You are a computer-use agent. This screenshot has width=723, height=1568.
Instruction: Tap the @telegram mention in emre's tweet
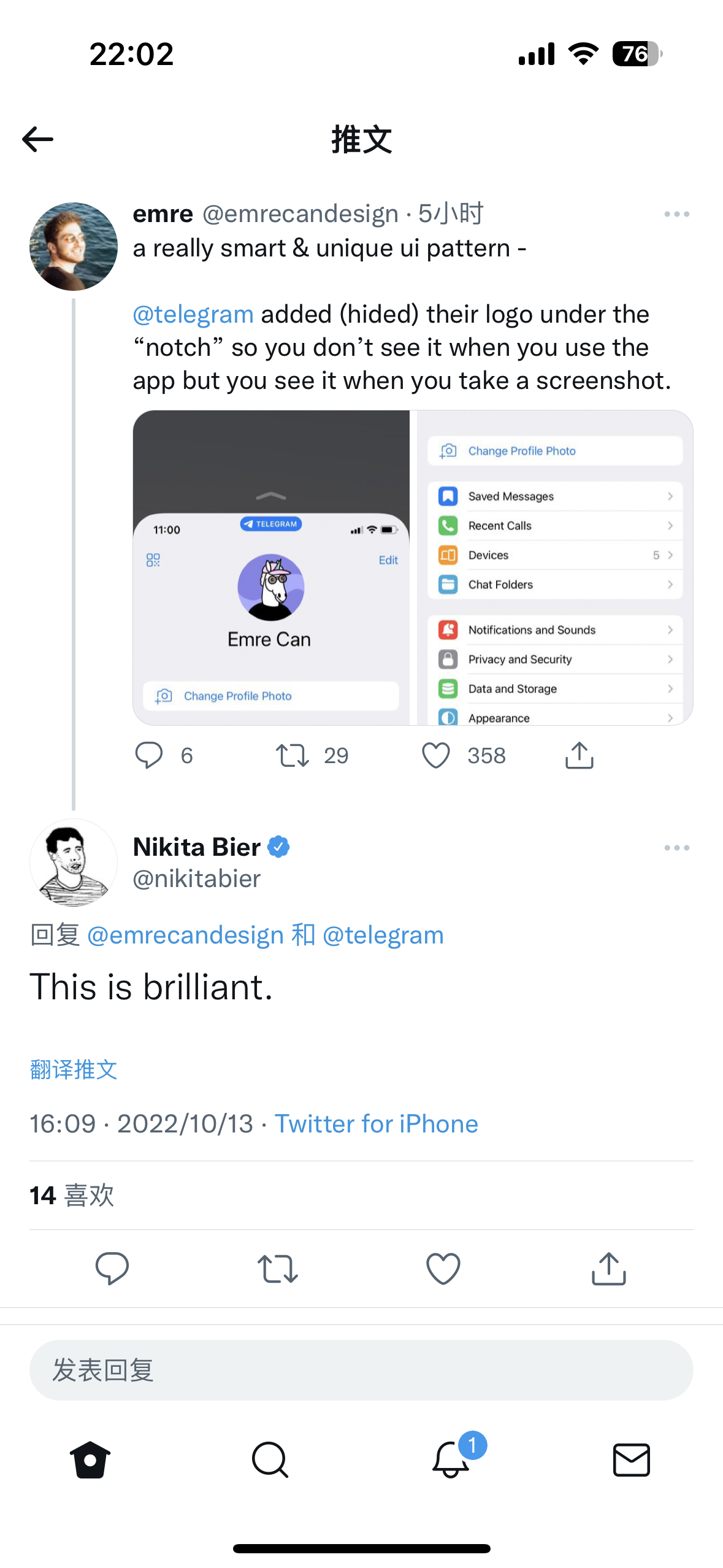[193, 315]
